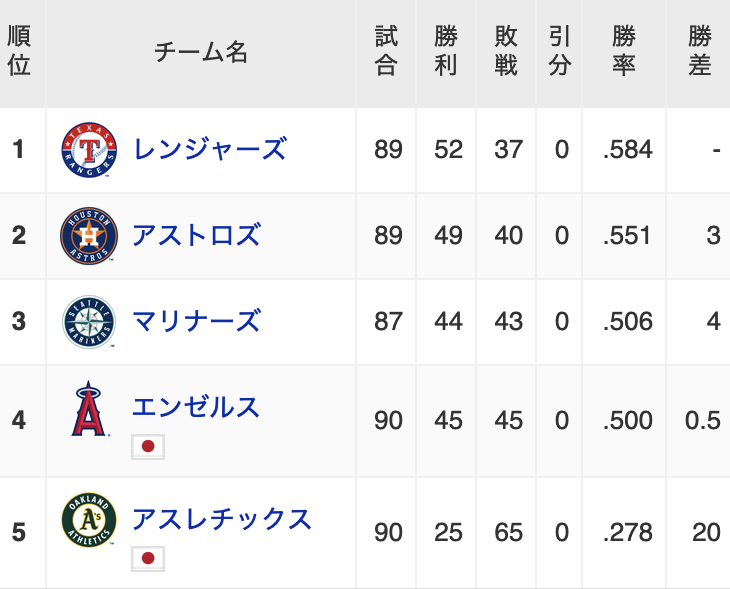Click the 試合 column header
Viewport: 730px width, 589px height.
click(386, 51)
